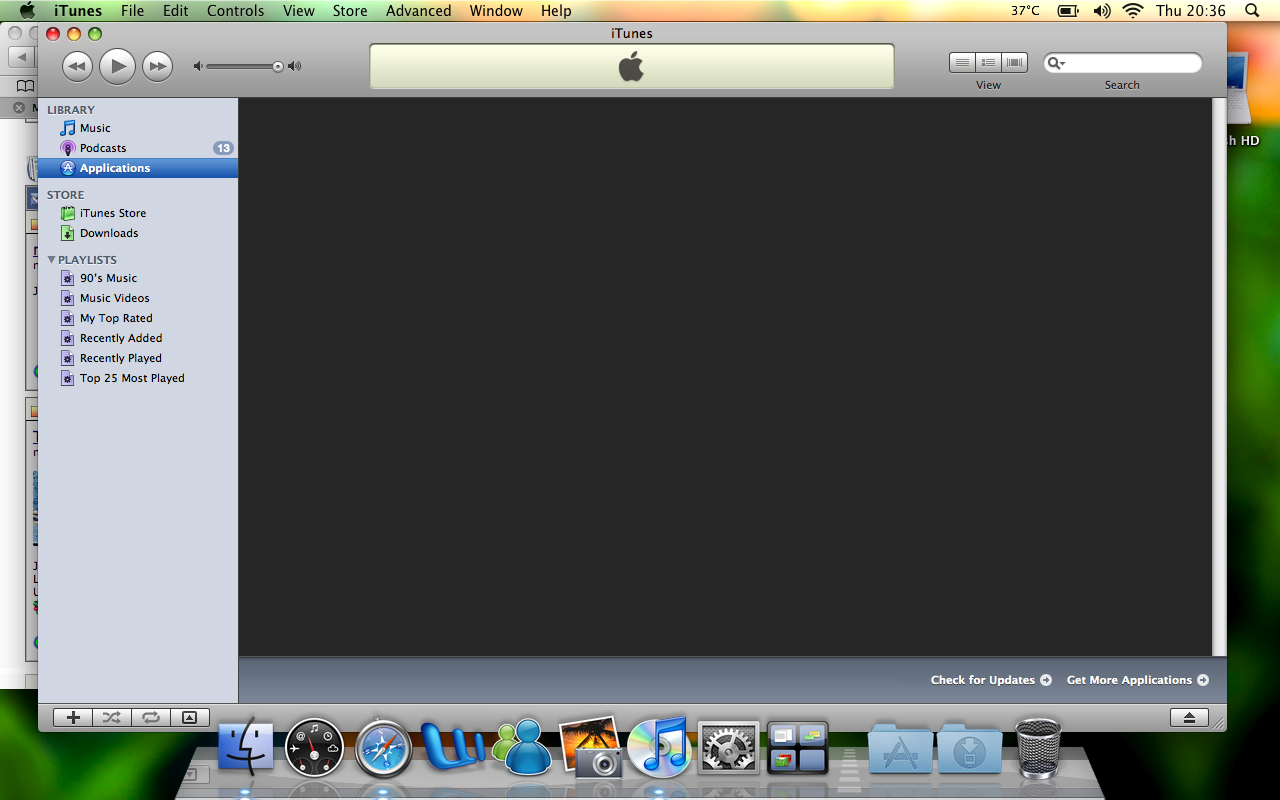The width and height of the screenshot is (1280, 800).
Task: Show or hide the artwork viewer
Action: pos(190,717)
